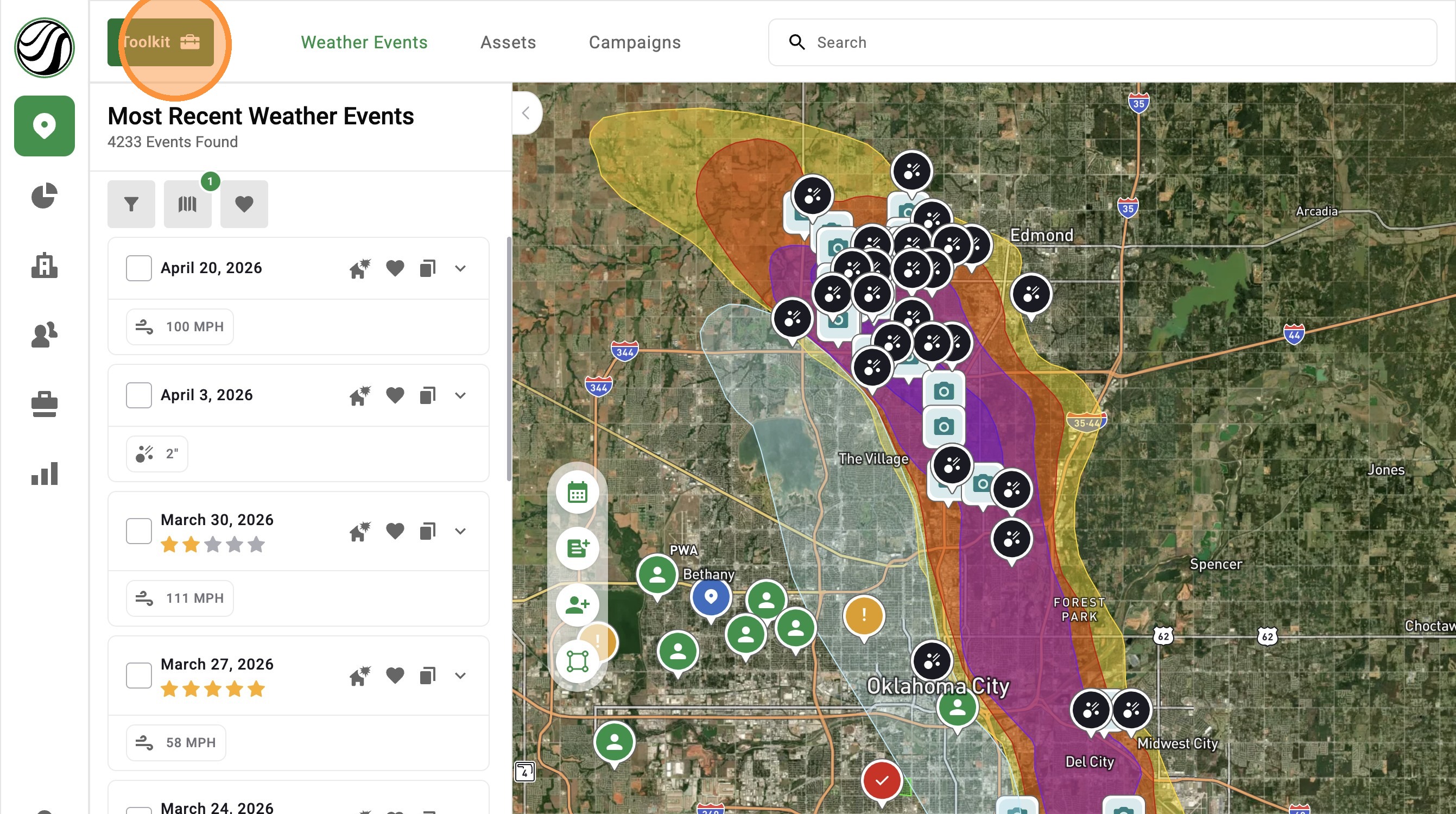This screenshot has width=1456, height=814.
Task: Click the calendar tool on the map
Action: coord(577,493)
